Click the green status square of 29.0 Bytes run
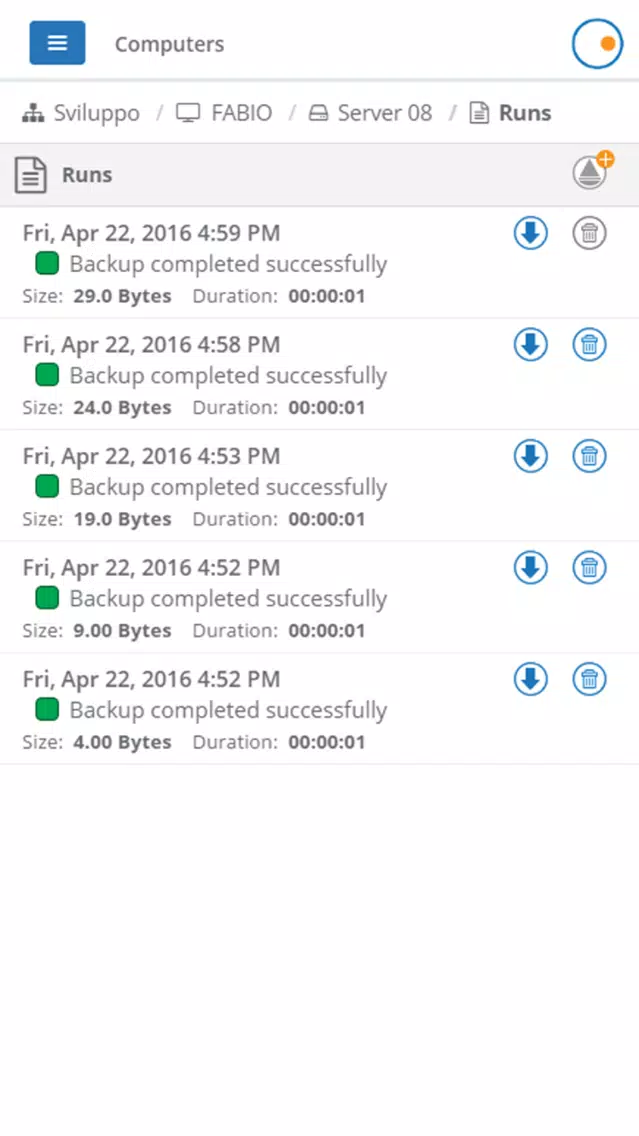The image size is (639, 1136). coord(47,264)
